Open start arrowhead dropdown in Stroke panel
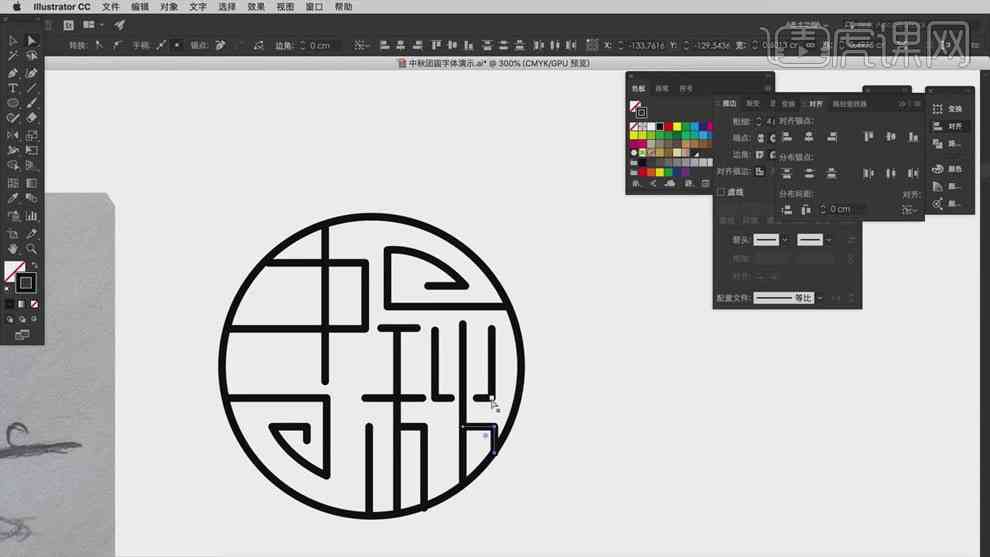990x557 pixels. pyautogui.click(x=785, y=240)
